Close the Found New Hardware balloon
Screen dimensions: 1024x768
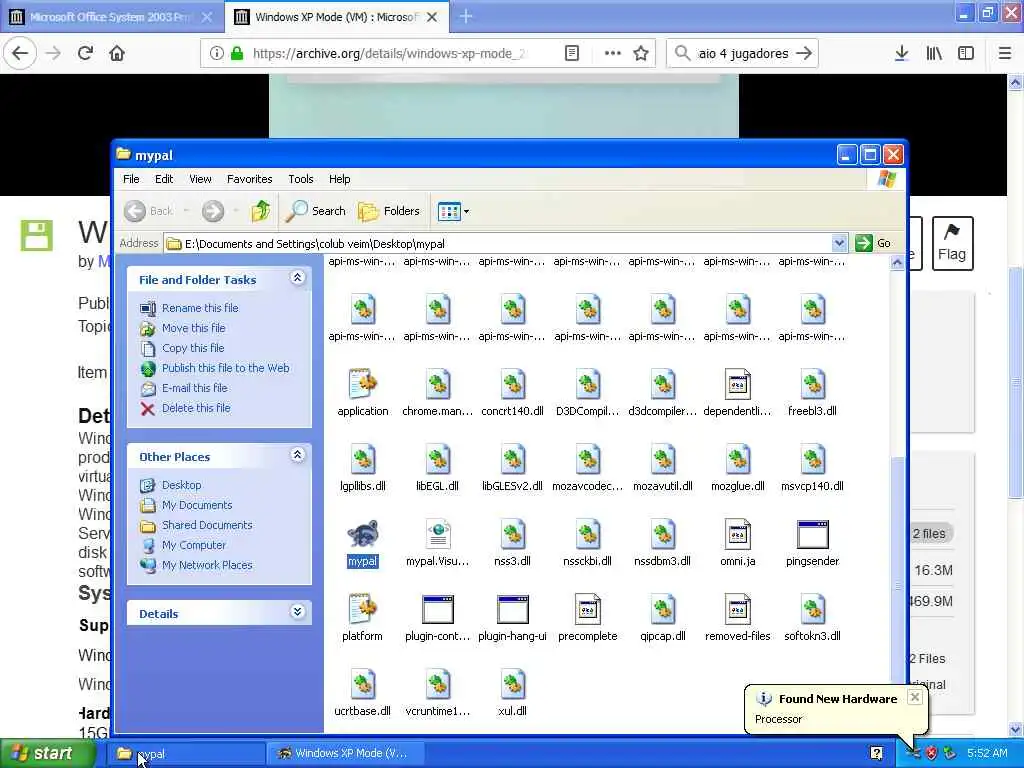[x=915, y=697]
